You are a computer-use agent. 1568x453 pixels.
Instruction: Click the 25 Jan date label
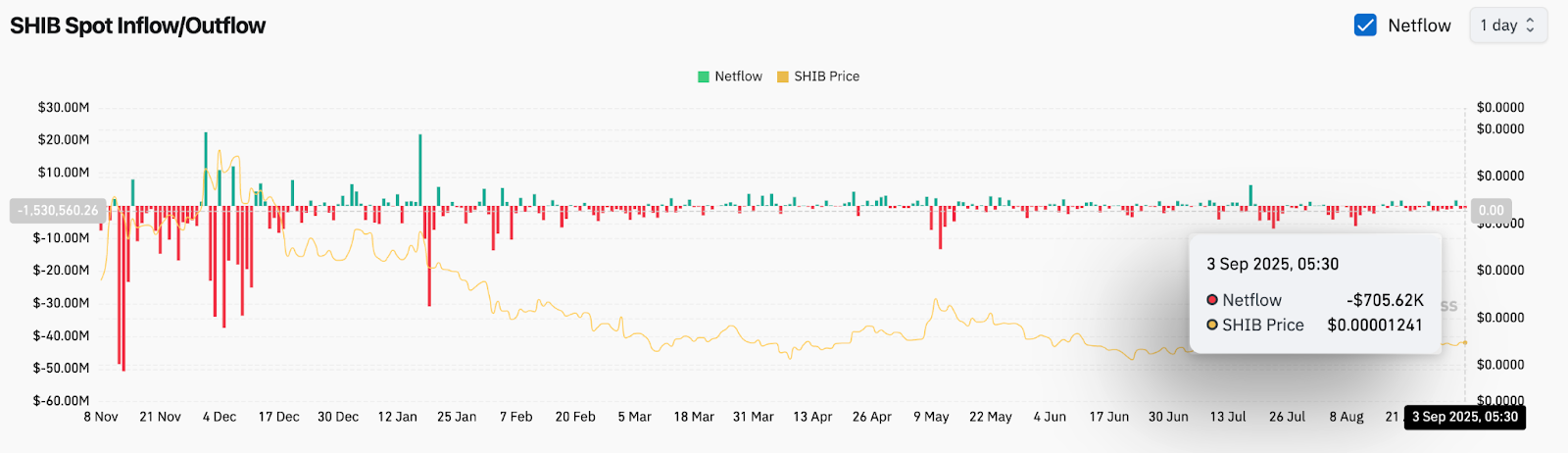457,417
